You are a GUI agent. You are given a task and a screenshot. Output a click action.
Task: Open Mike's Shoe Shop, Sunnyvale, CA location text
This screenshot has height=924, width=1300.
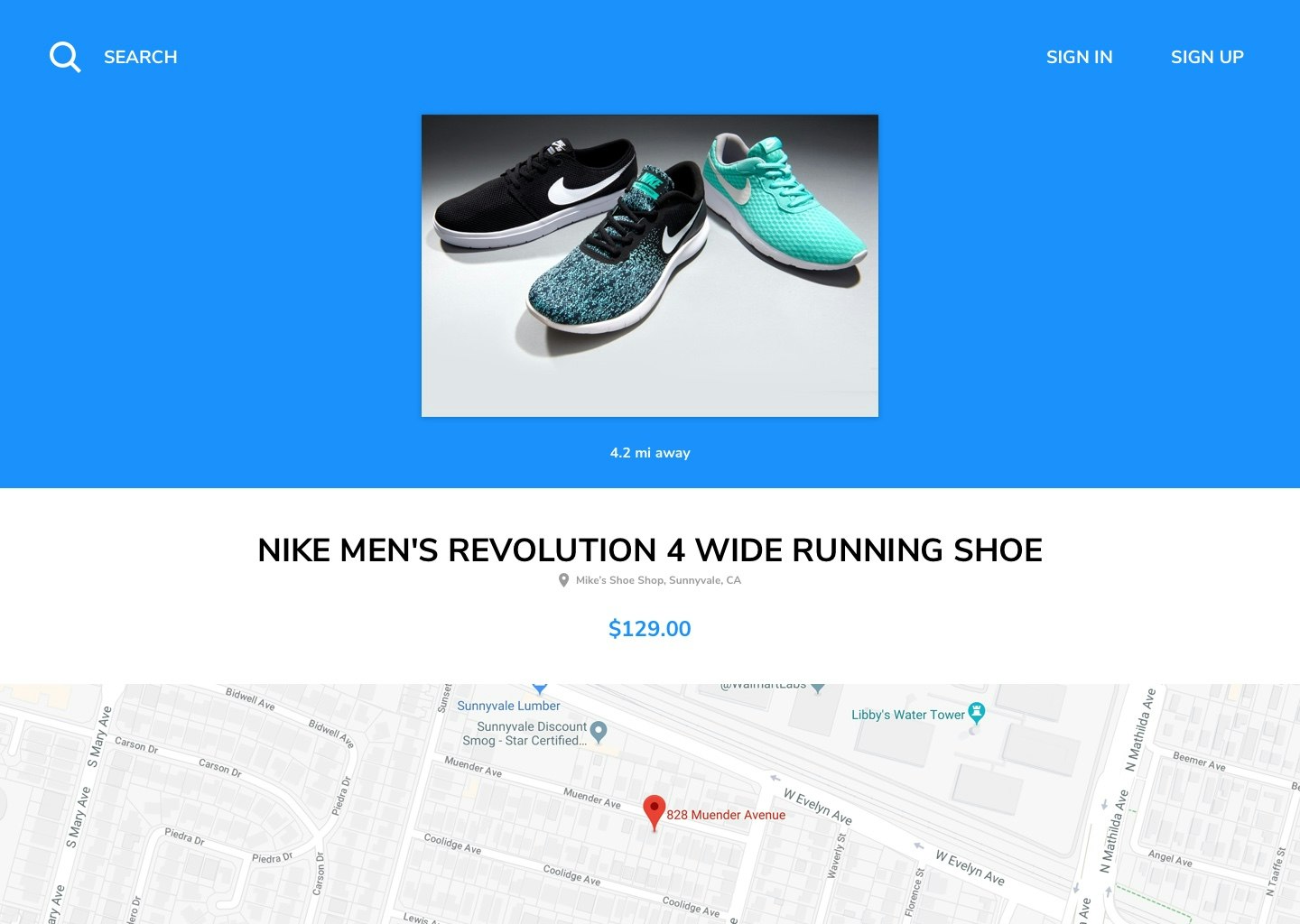pos(658,580)
